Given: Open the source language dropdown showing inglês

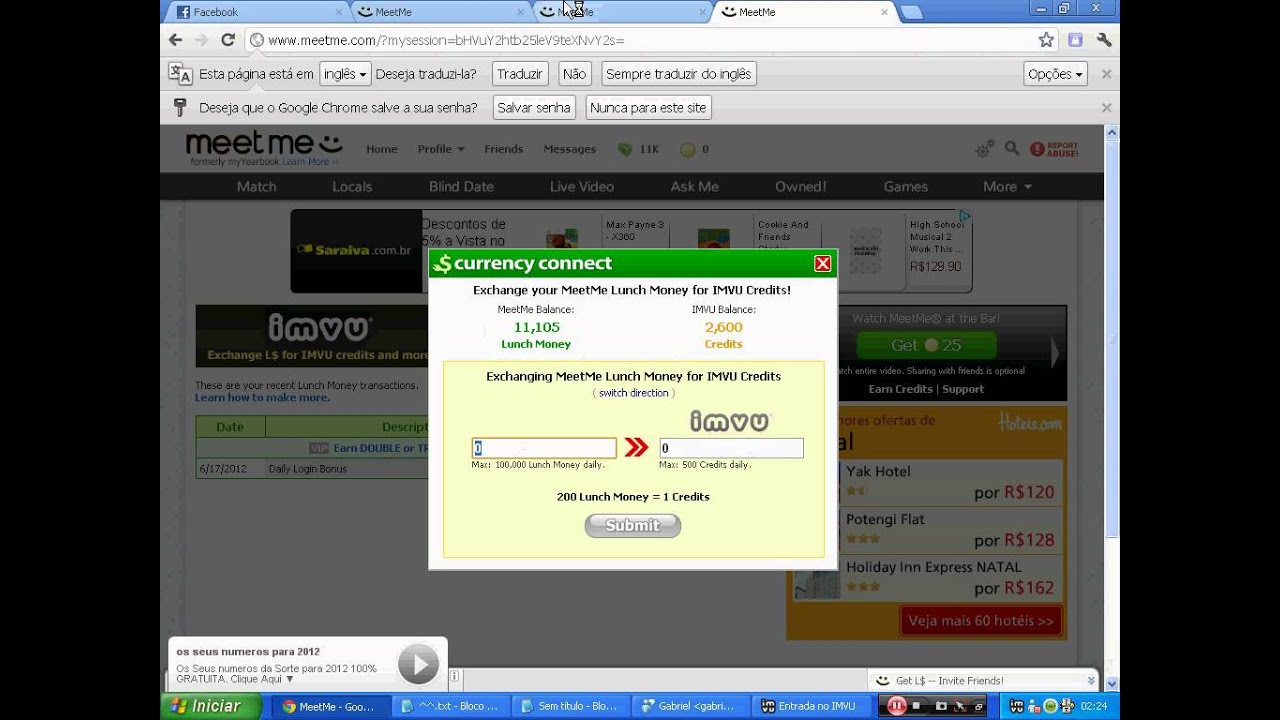Looking at the screenshot, I should click(344, 74).
